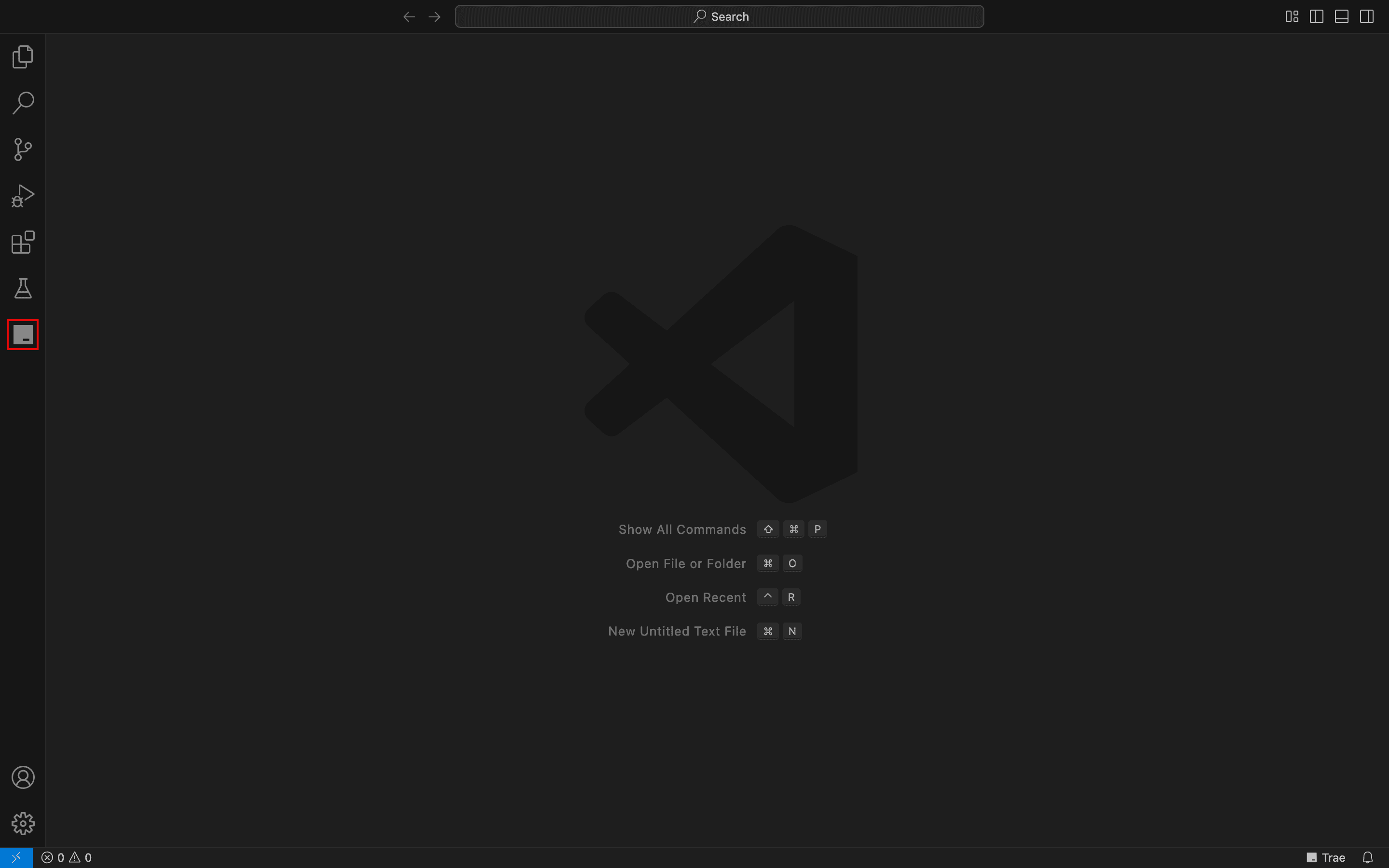The height and width of the screenshot is (868, 1389).
Task: Open the Extensions view
Action: [22, 242]
